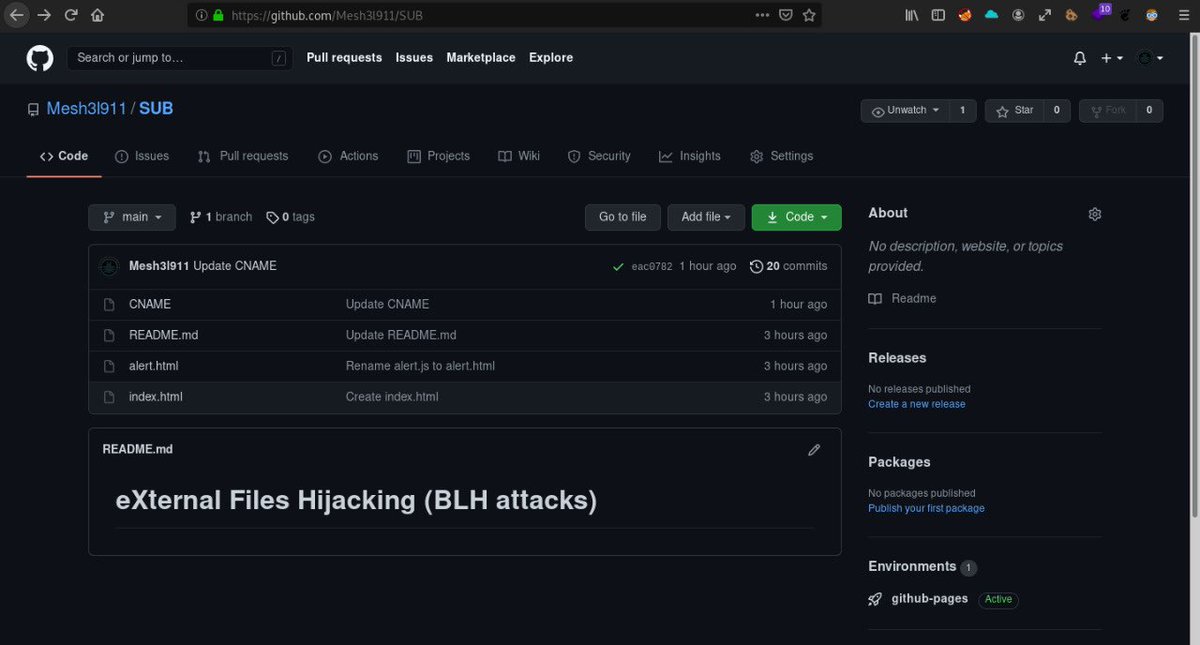Open top navigation Pull requests link
Image resolution: width=1200 pixels, height=645 pixels.
tap(344, 58)
